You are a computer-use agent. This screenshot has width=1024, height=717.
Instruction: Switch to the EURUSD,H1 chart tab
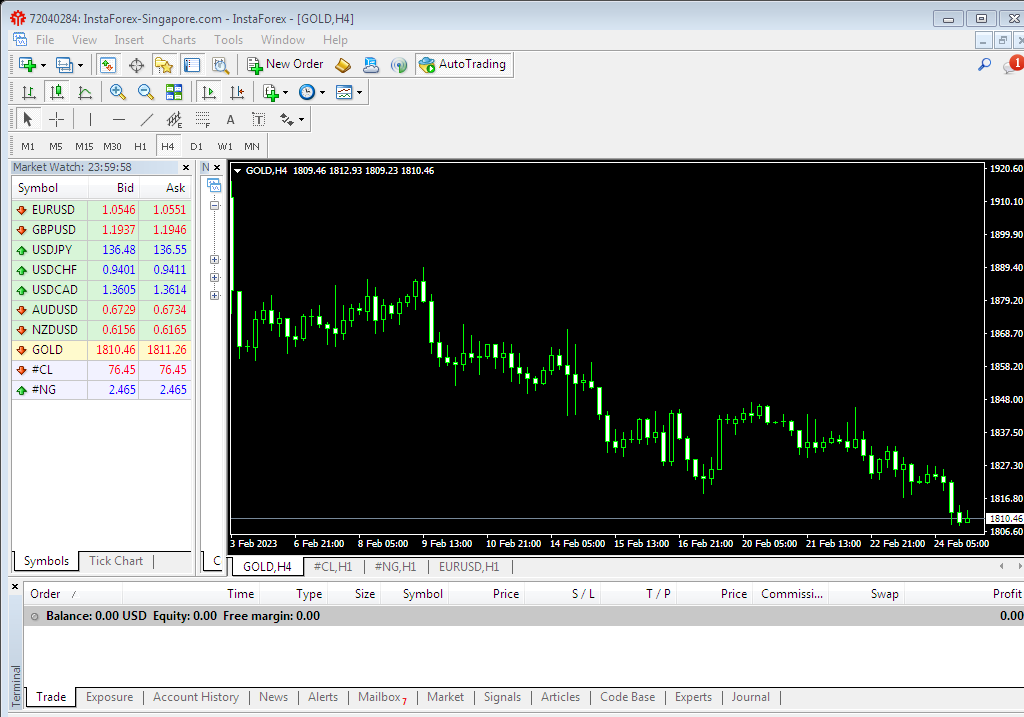click(469, 567)
